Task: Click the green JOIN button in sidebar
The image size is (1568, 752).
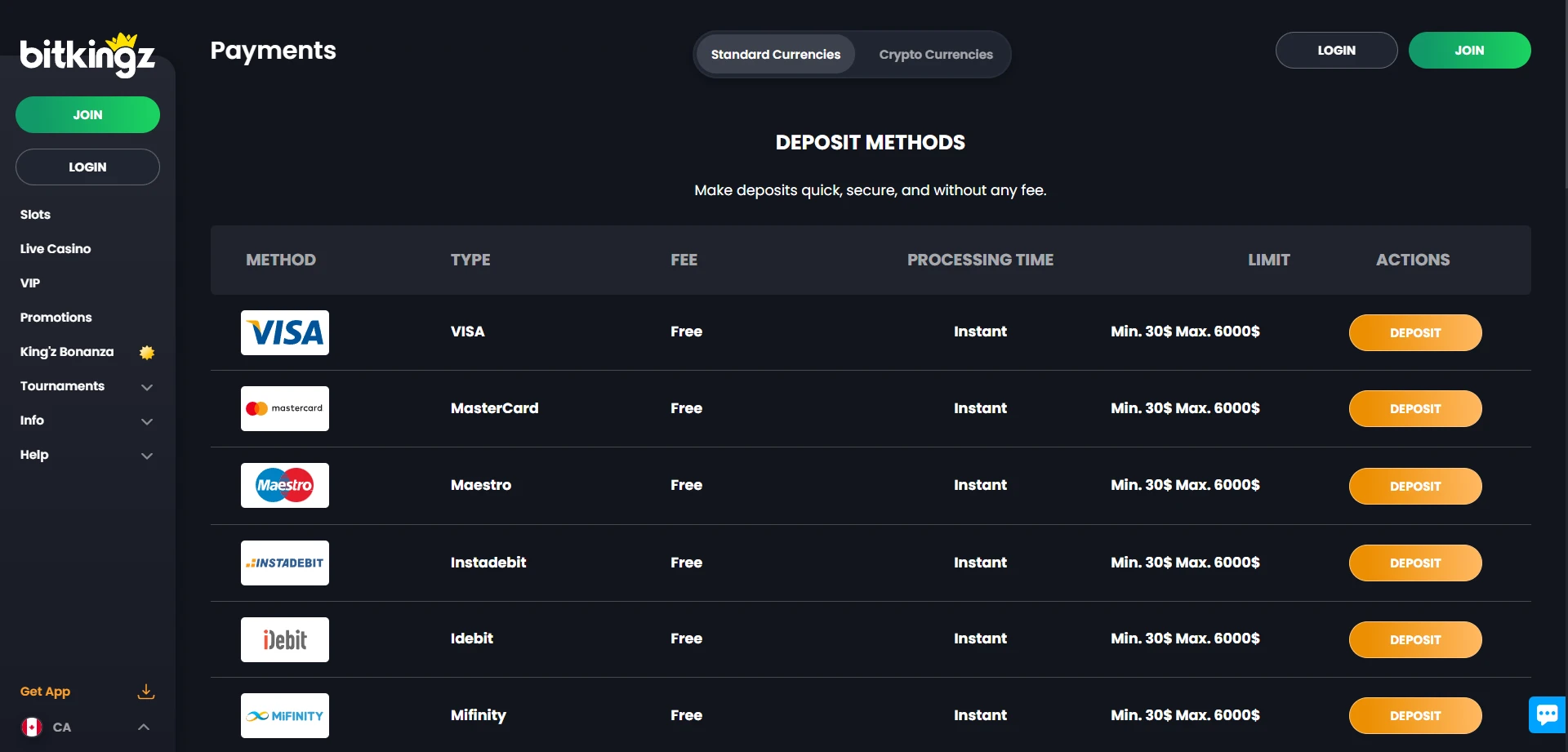Action: [87, 115]
